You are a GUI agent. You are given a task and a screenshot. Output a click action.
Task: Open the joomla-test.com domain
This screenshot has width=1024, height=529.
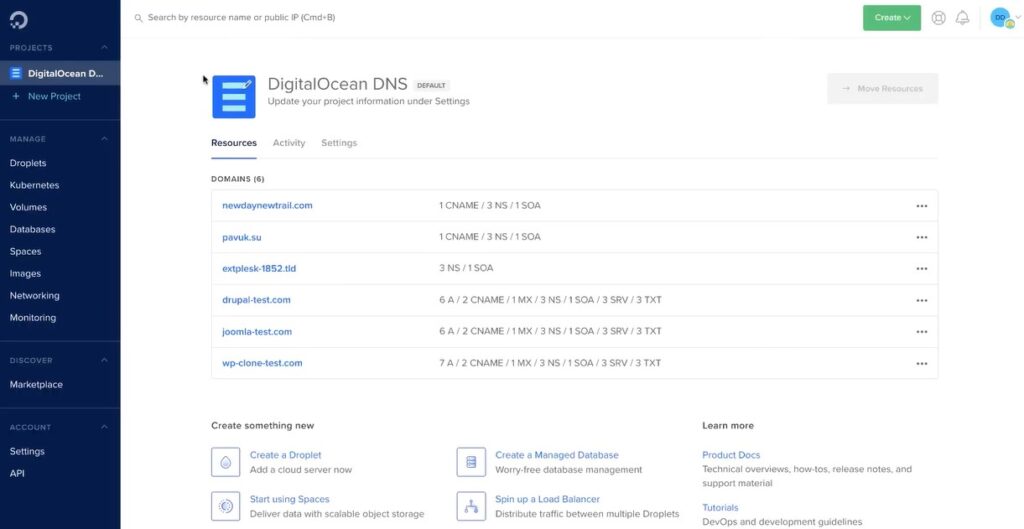pos(257,332)
